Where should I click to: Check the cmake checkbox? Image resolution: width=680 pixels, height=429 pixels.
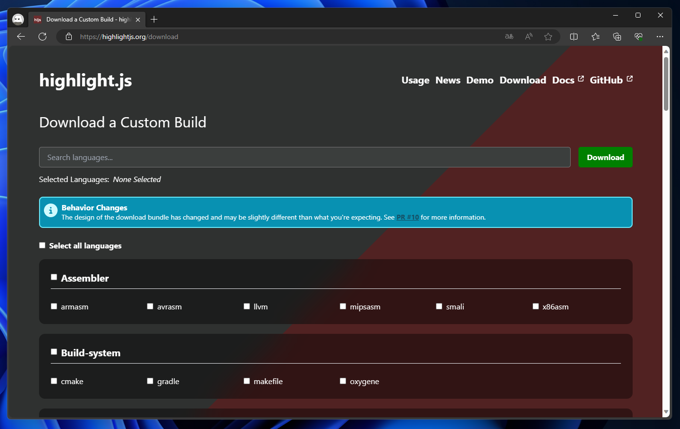tap(54, 381)
